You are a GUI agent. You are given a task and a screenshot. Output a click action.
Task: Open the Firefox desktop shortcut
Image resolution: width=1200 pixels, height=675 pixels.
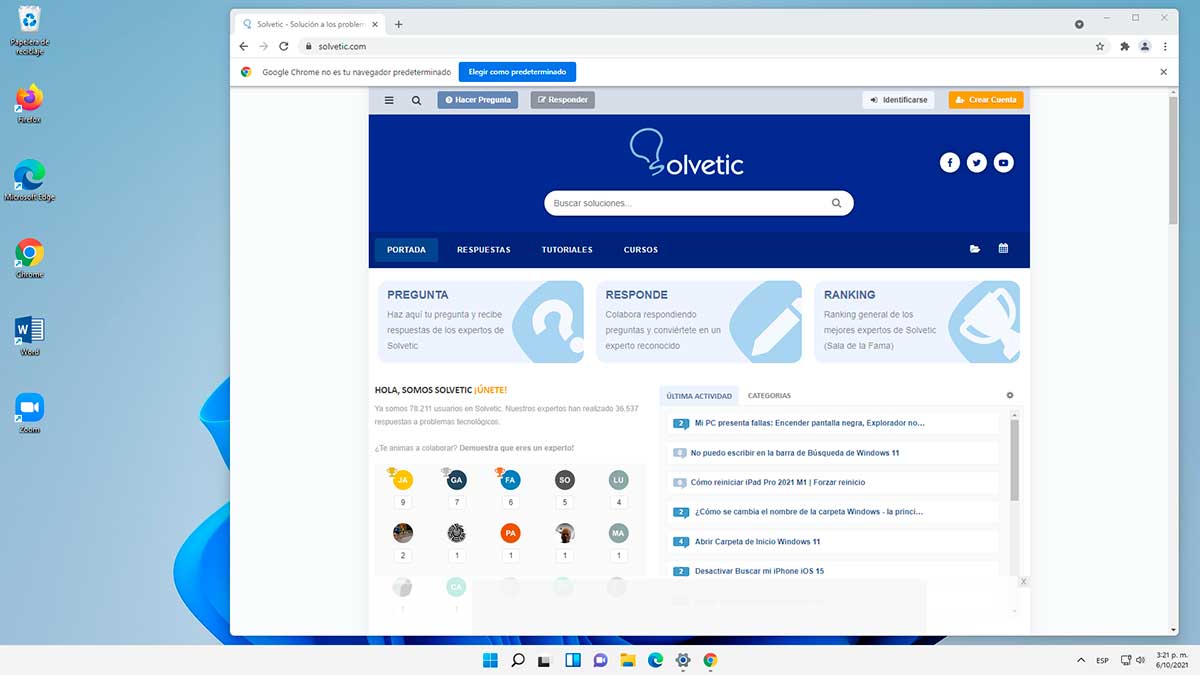[x=29, y=103]
